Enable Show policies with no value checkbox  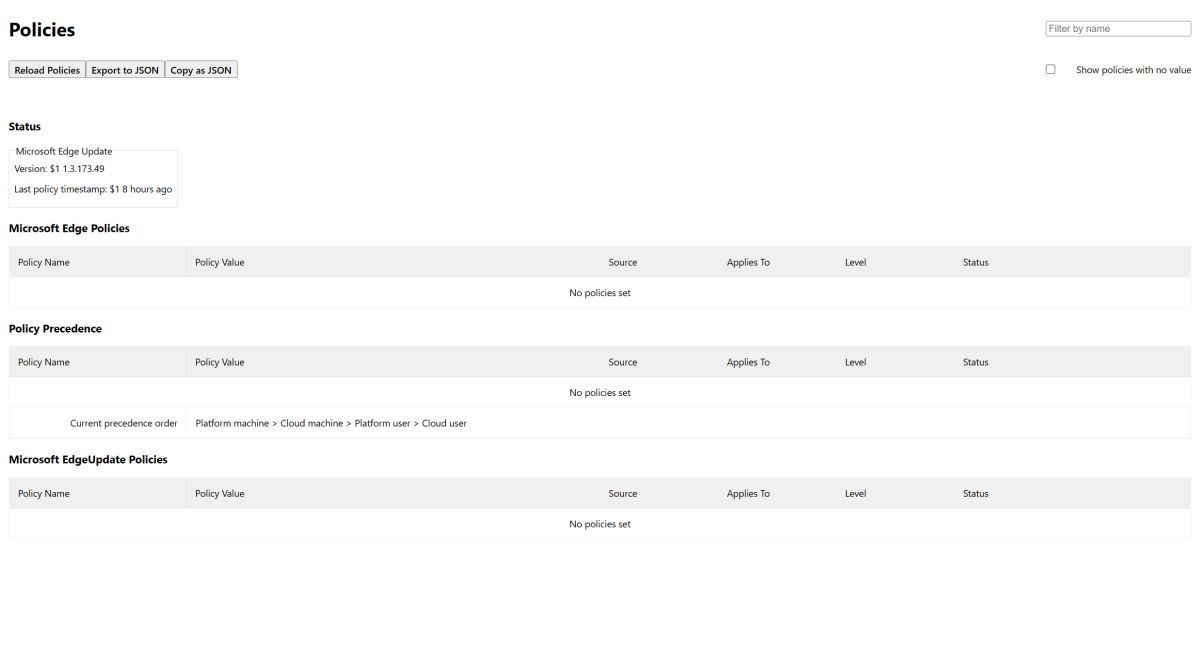pyautogui.click(x=1050, y=70)
